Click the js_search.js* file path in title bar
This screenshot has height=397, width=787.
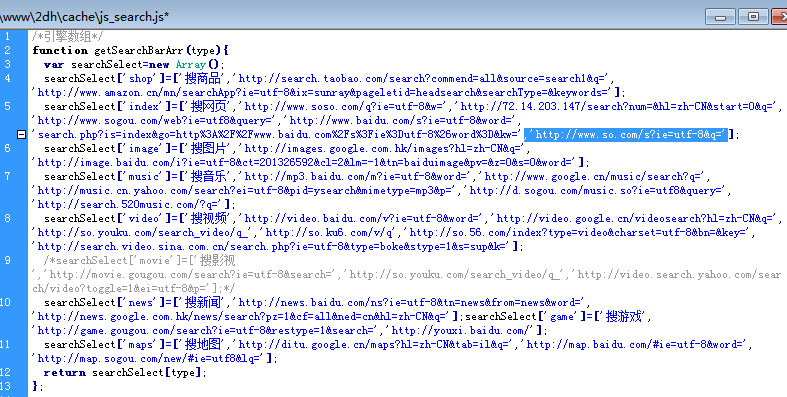pyautogui.click(x=84, y=17)
